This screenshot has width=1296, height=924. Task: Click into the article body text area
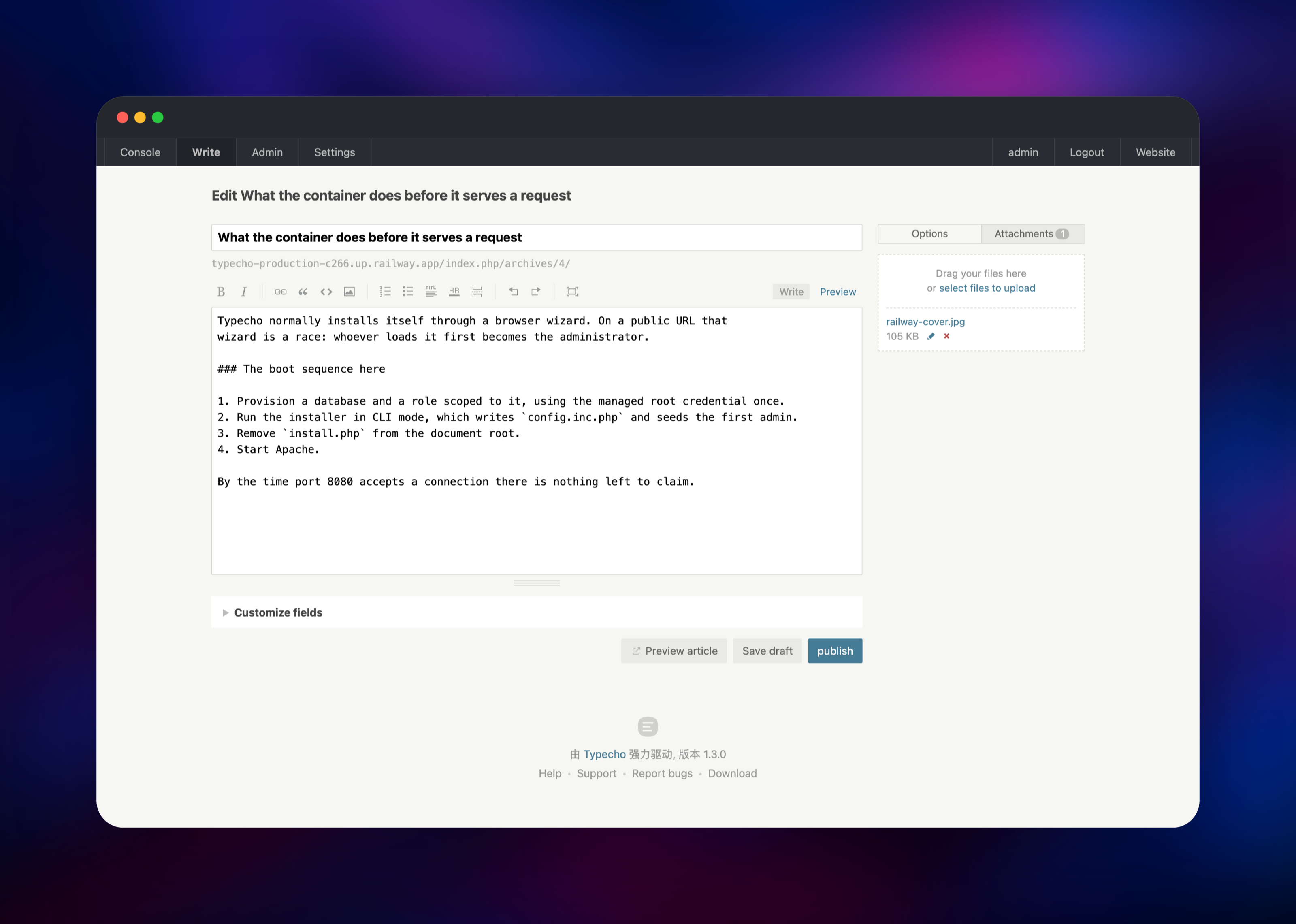(x=537, y=441)
